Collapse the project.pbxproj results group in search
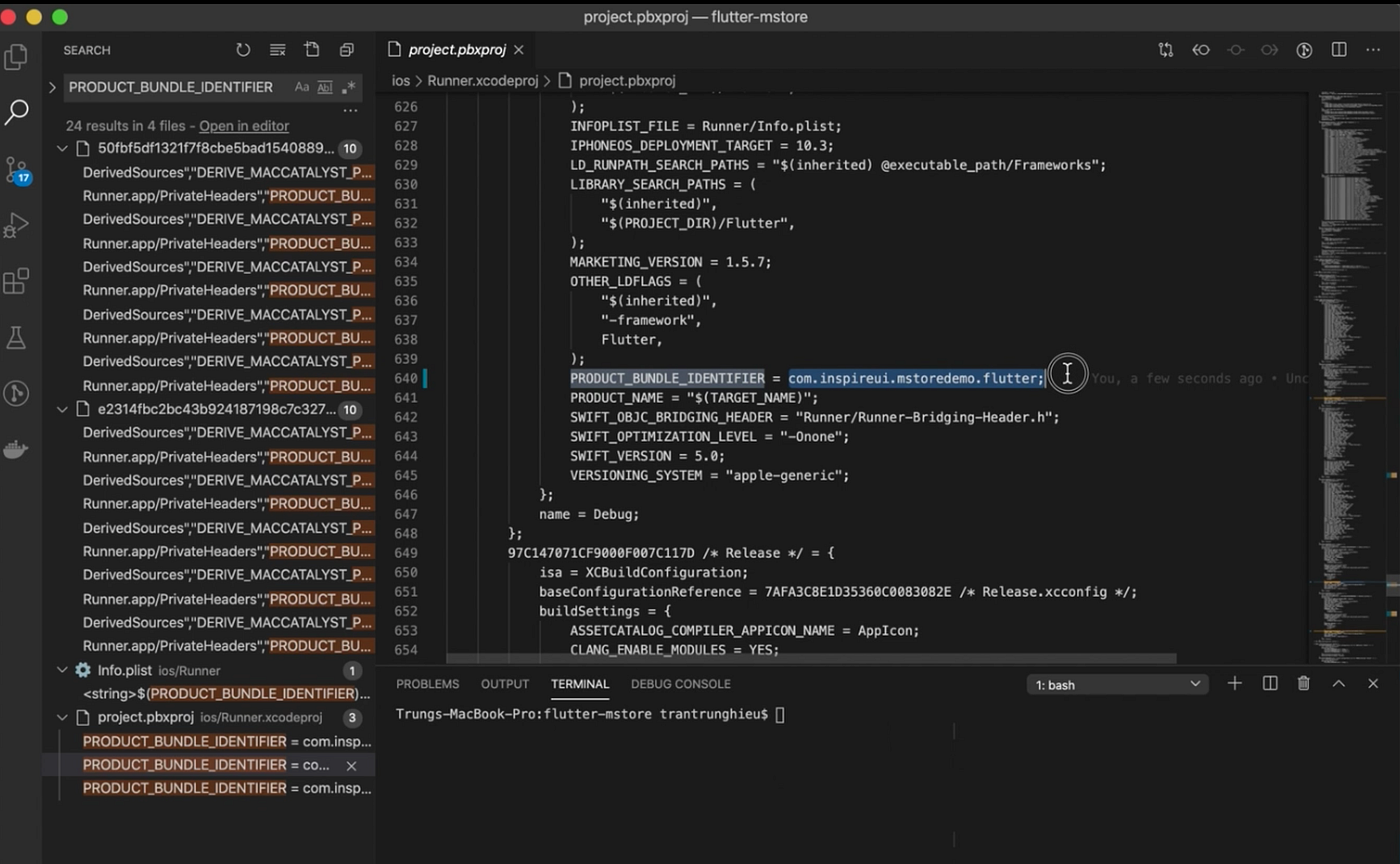The image size is (1400, 864). pos(62,718)
